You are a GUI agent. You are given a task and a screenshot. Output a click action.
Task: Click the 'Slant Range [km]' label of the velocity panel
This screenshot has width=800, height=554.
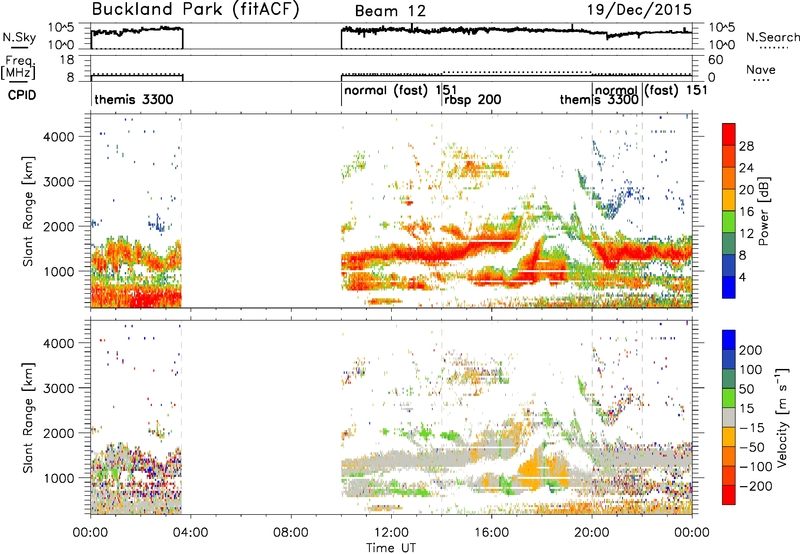pyautogui.click(x=28, y=417)
